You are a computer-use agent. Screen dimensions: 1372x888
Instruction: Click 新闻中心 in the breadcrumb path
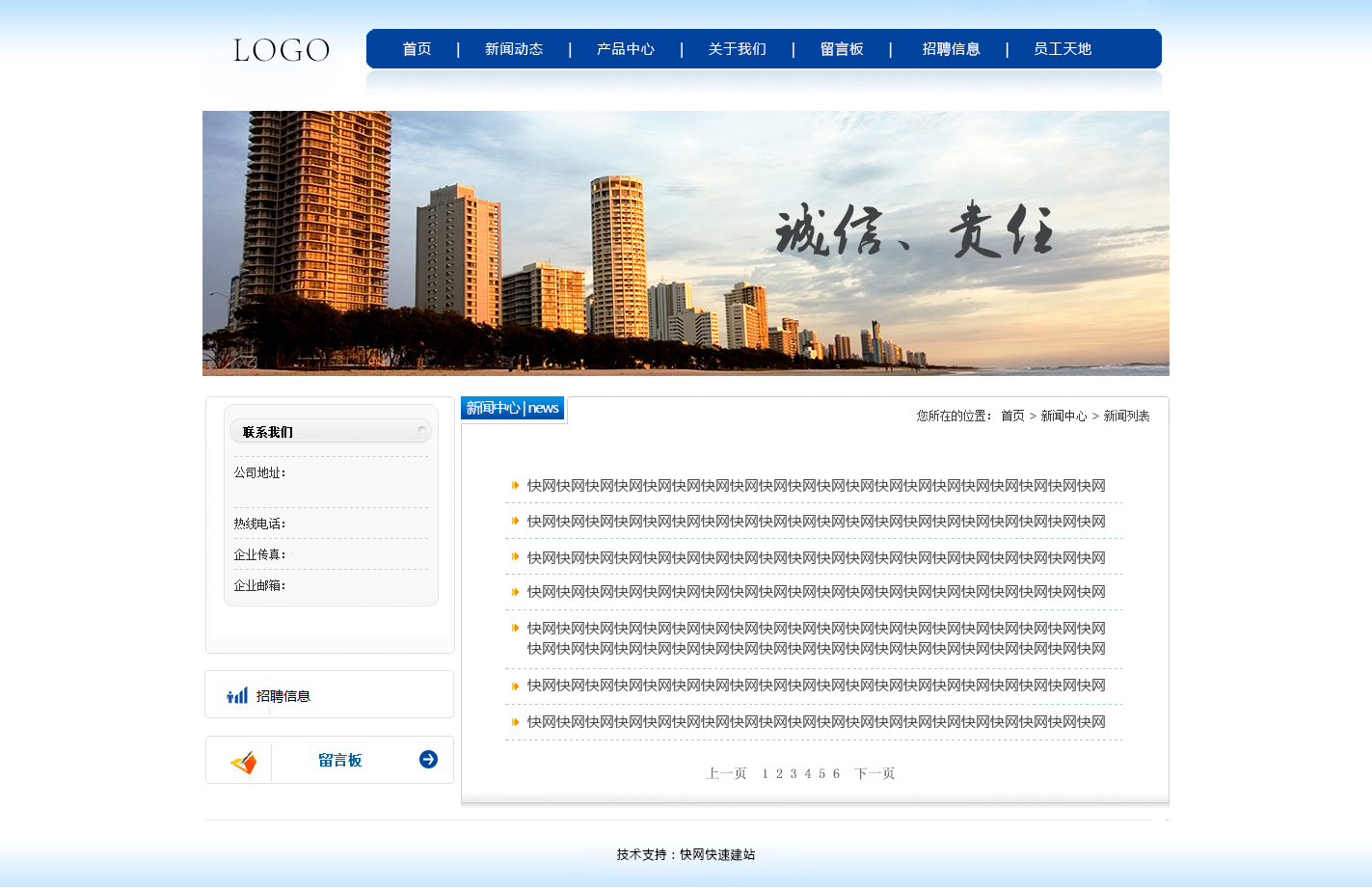[1063, 416]
